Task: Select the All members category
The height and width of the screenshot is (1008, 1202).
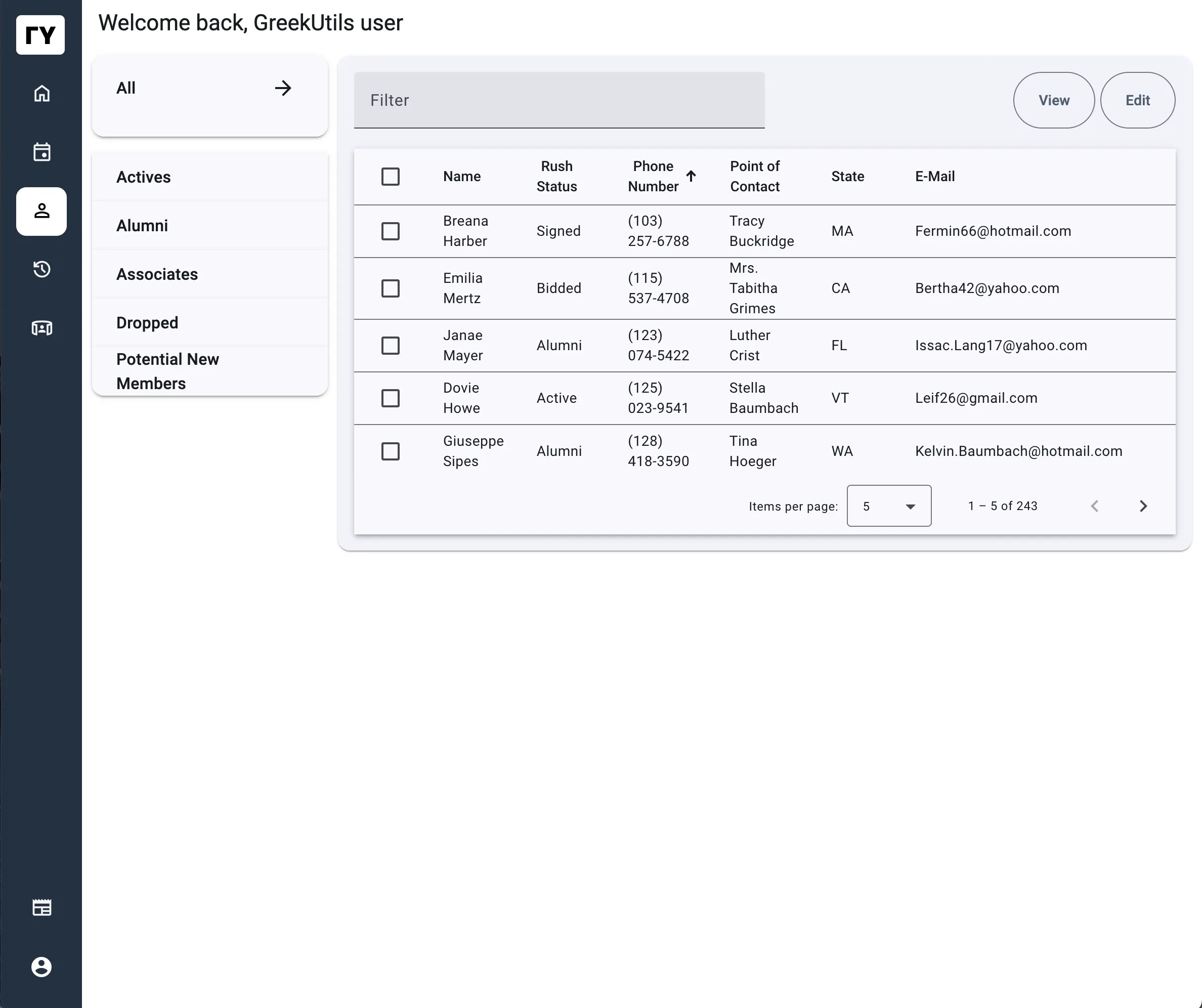Action: (209, 96)
